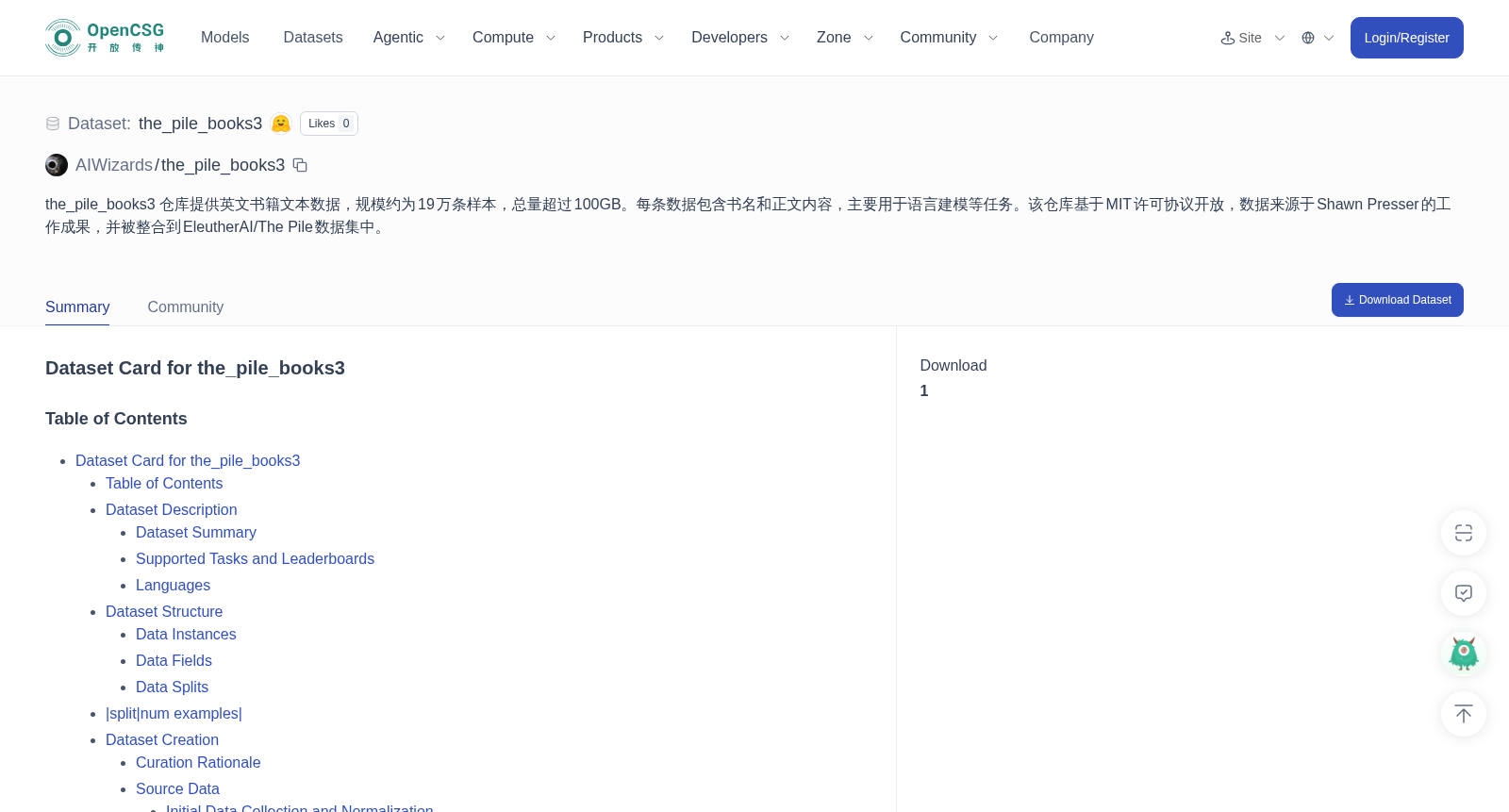Switch to the Community tab

pos(186,307)
